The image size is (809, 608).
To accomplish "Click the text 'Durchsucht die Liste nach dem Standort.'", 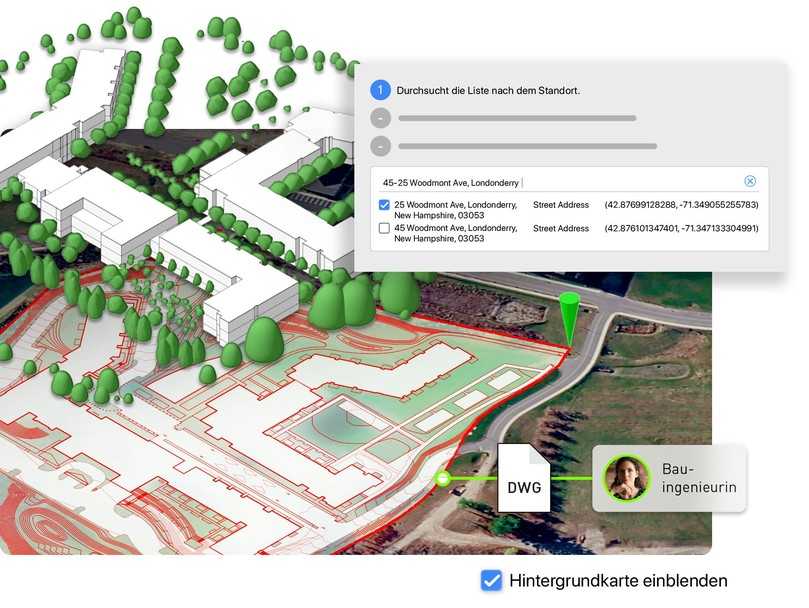I will pos(488,90).
